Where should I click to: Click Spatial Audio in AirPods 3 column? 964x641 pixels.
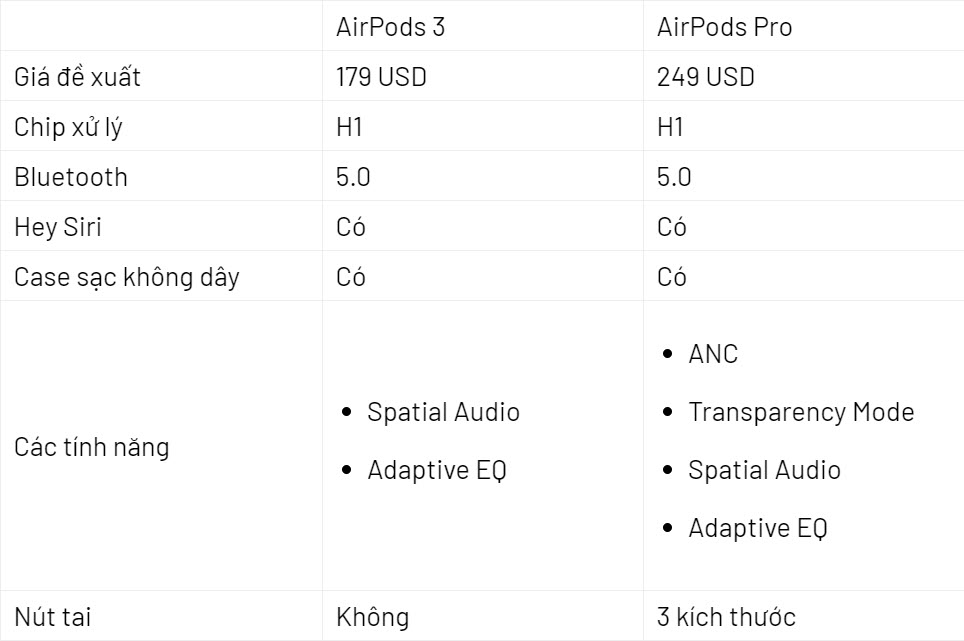coord(443,412)
